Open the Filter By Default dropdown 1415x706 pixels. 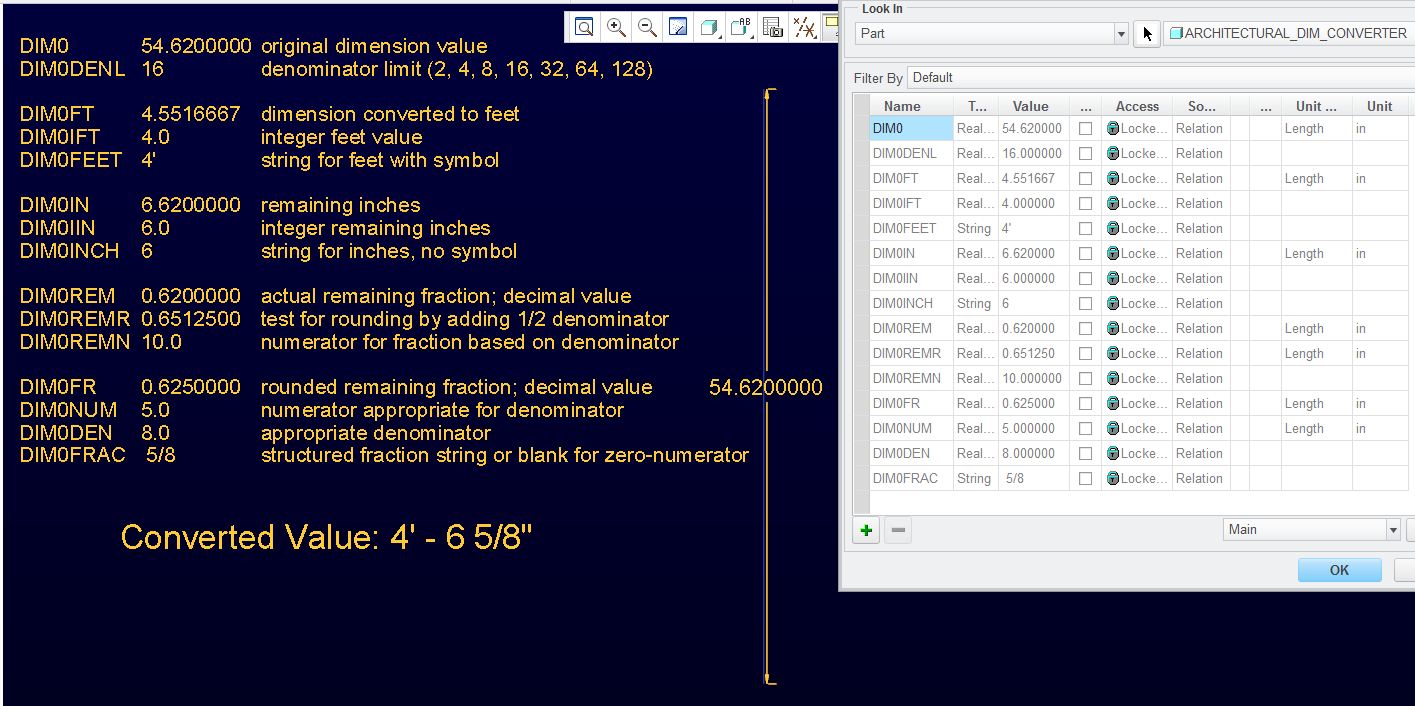[1160, 77]
